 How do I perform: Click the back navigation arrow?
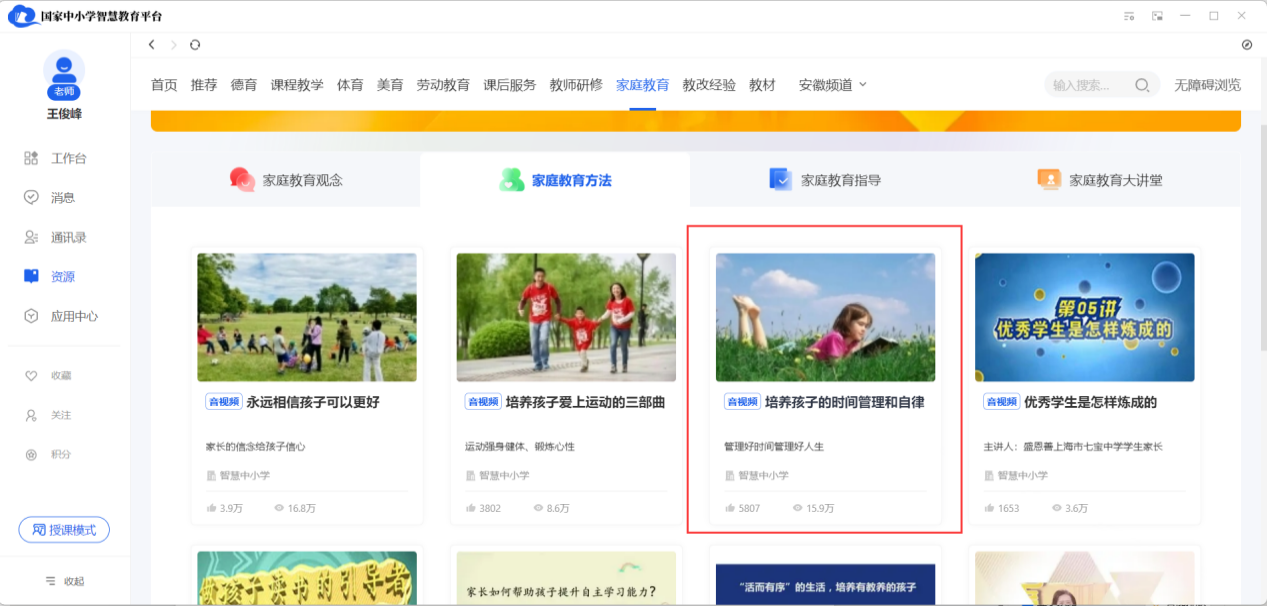coord(152,45)
